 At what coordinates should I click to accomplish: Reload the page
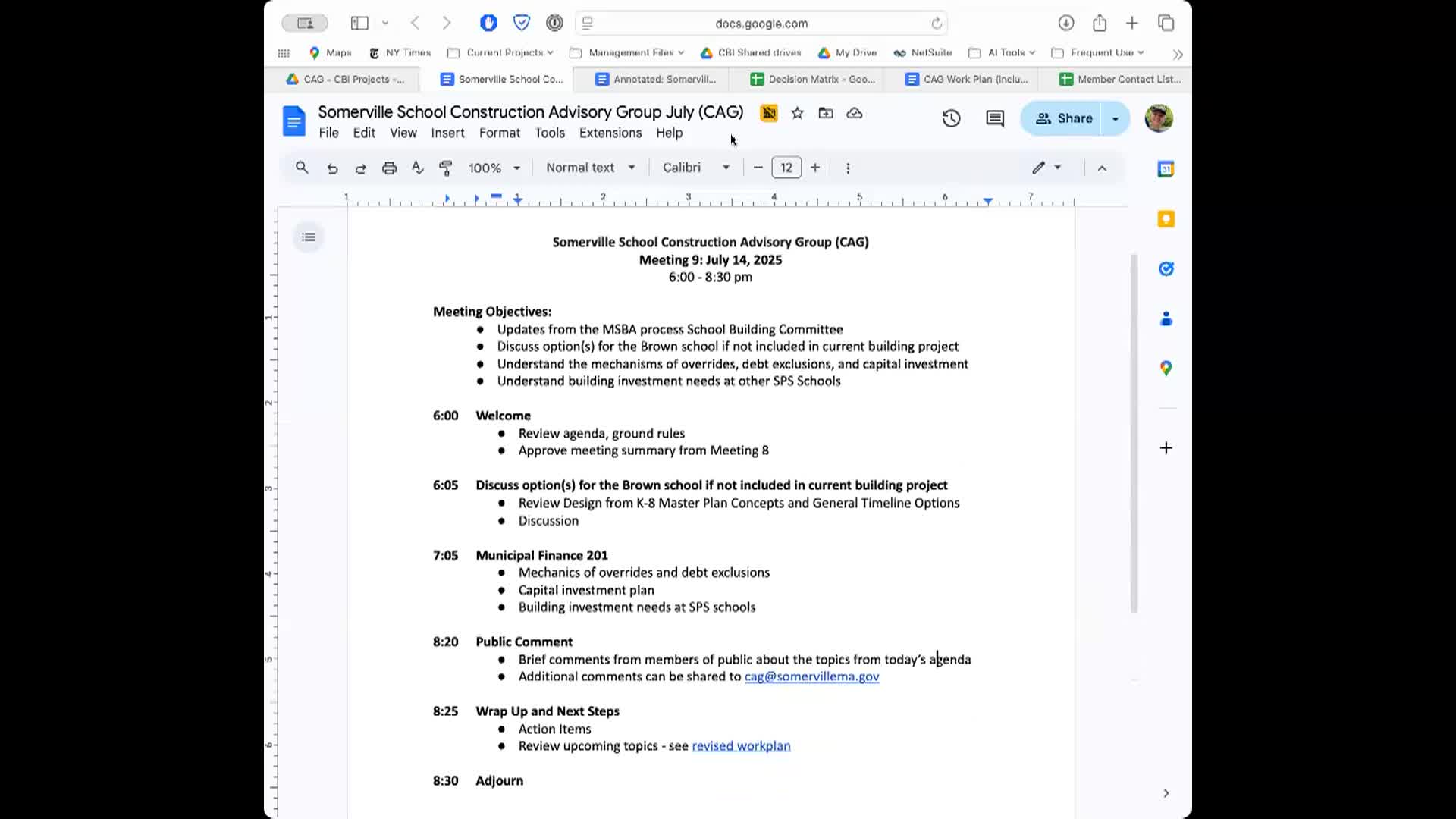[x=937, y=24]
